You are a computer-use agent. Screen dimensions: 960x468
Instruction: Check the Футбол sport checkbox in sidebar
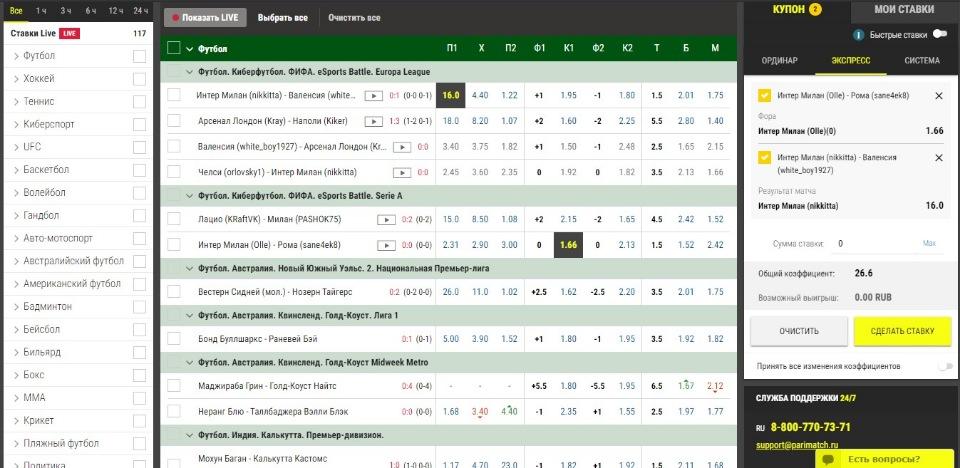tap(140, 56)
